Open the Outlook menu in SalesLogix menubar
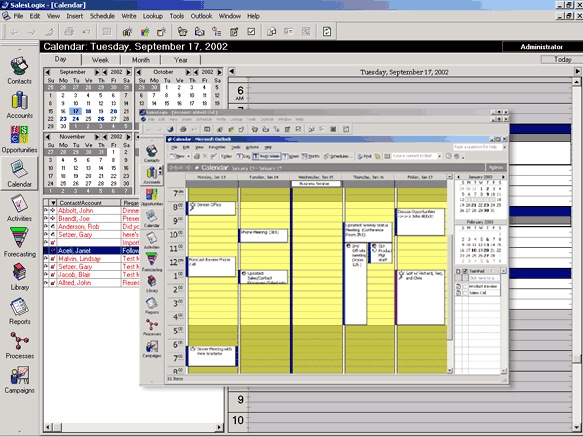The image size is (583, 437). click(x=201, y=16)
